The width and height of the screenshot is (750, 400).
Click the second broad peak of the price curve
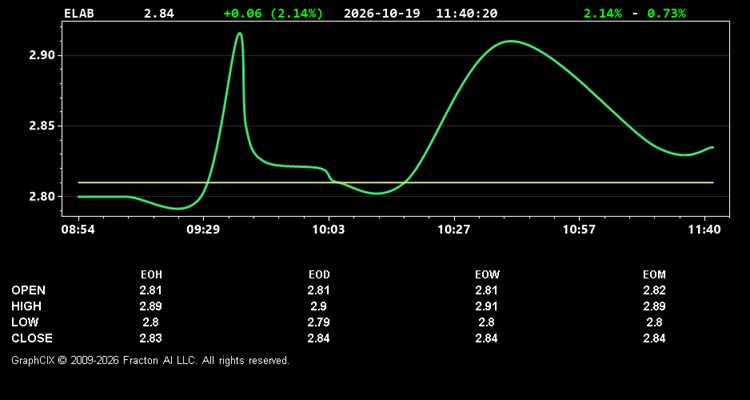[x=511, y=41]
